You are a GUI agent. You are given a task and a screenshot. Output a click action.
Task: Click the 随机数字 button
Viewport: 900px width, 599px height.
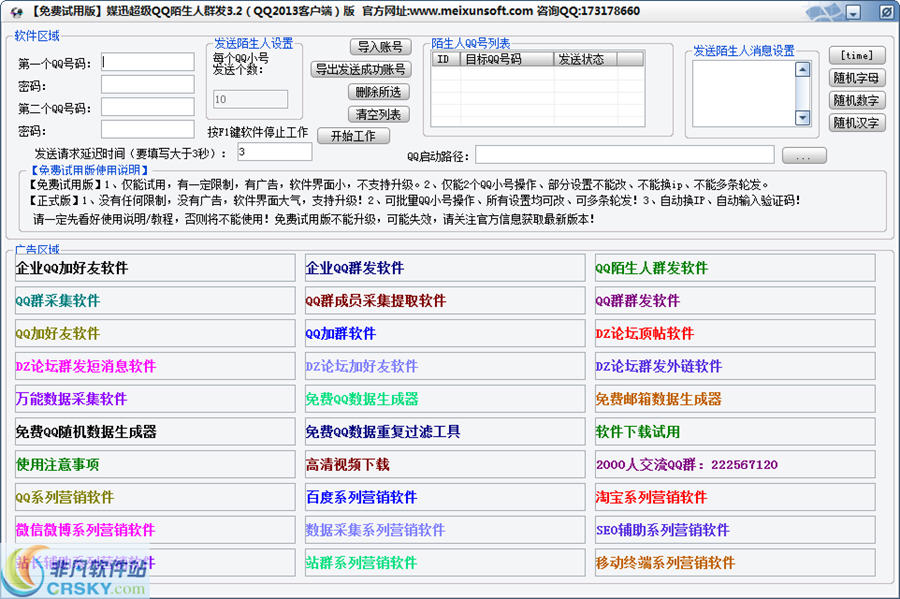pos(857,100)
